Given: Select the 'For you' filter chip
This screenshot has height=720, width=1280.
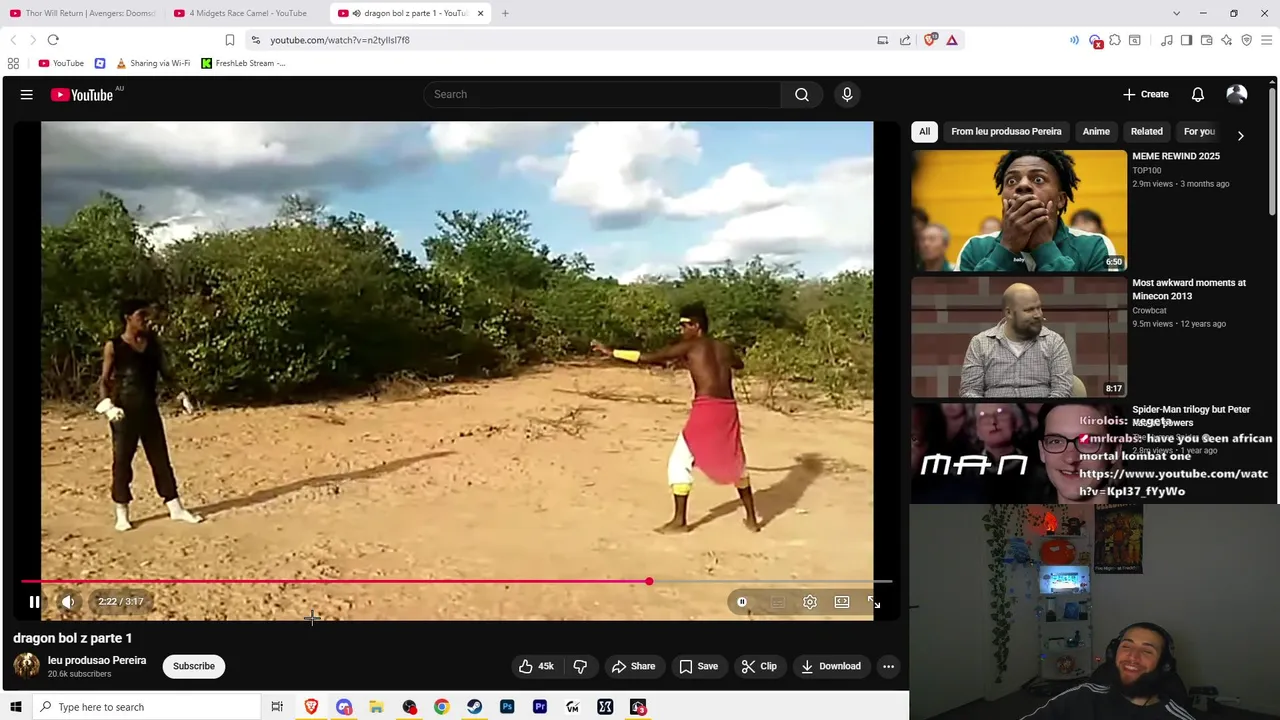Looking at the screenshot, I should click(x=1199, y=131).
